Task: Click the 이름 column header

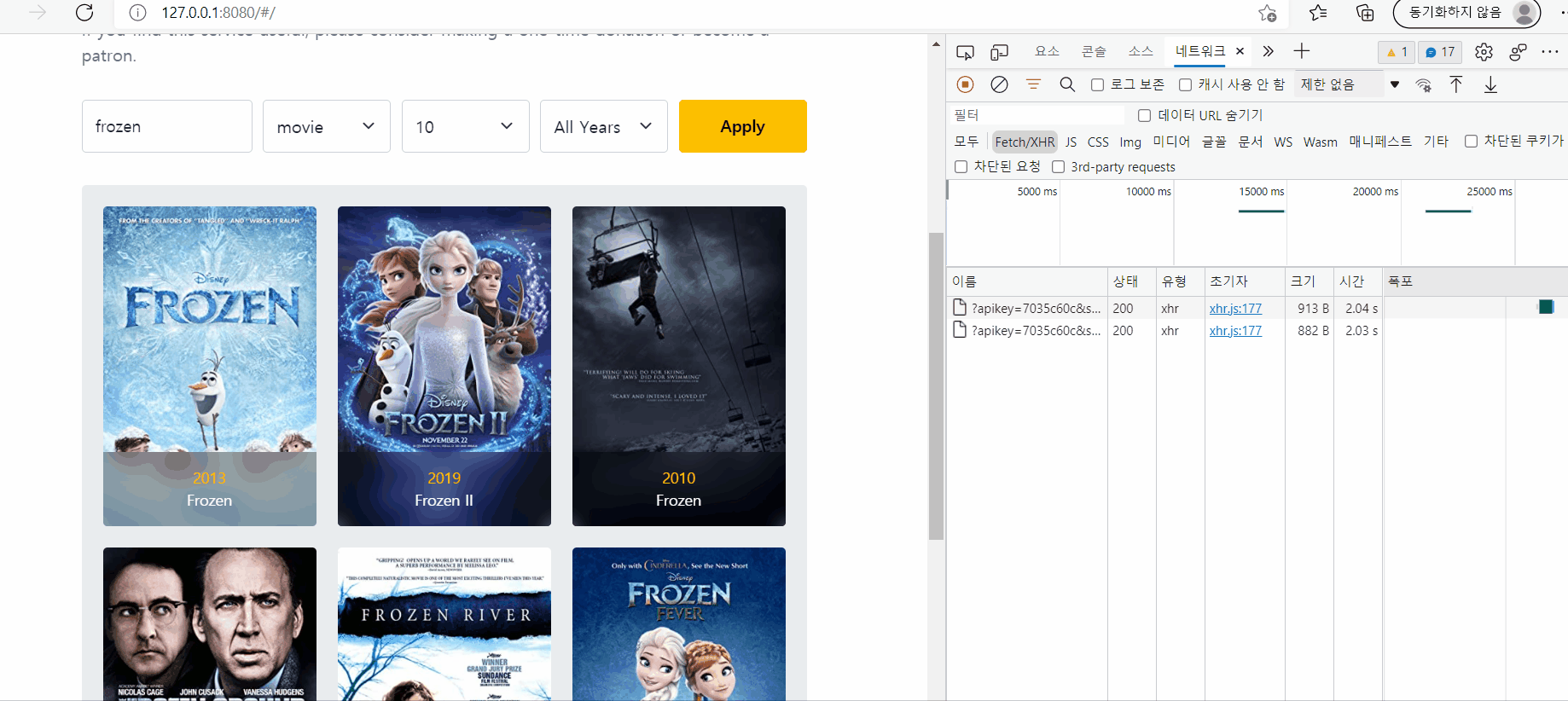Action: (1027, 281)
